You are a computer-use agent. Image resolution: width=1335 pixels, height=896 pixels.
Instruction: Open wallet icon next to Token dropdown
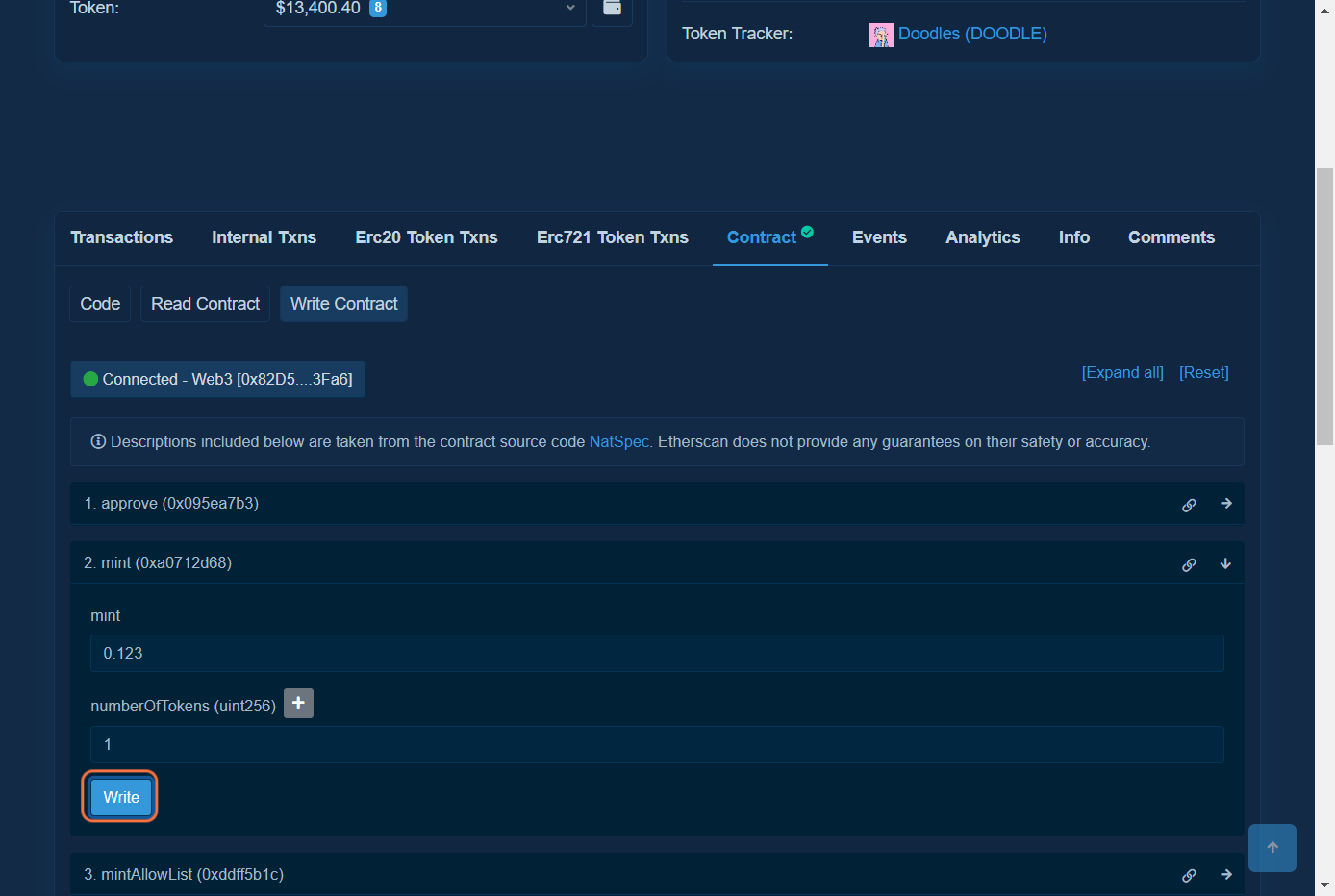click(612, 10)
